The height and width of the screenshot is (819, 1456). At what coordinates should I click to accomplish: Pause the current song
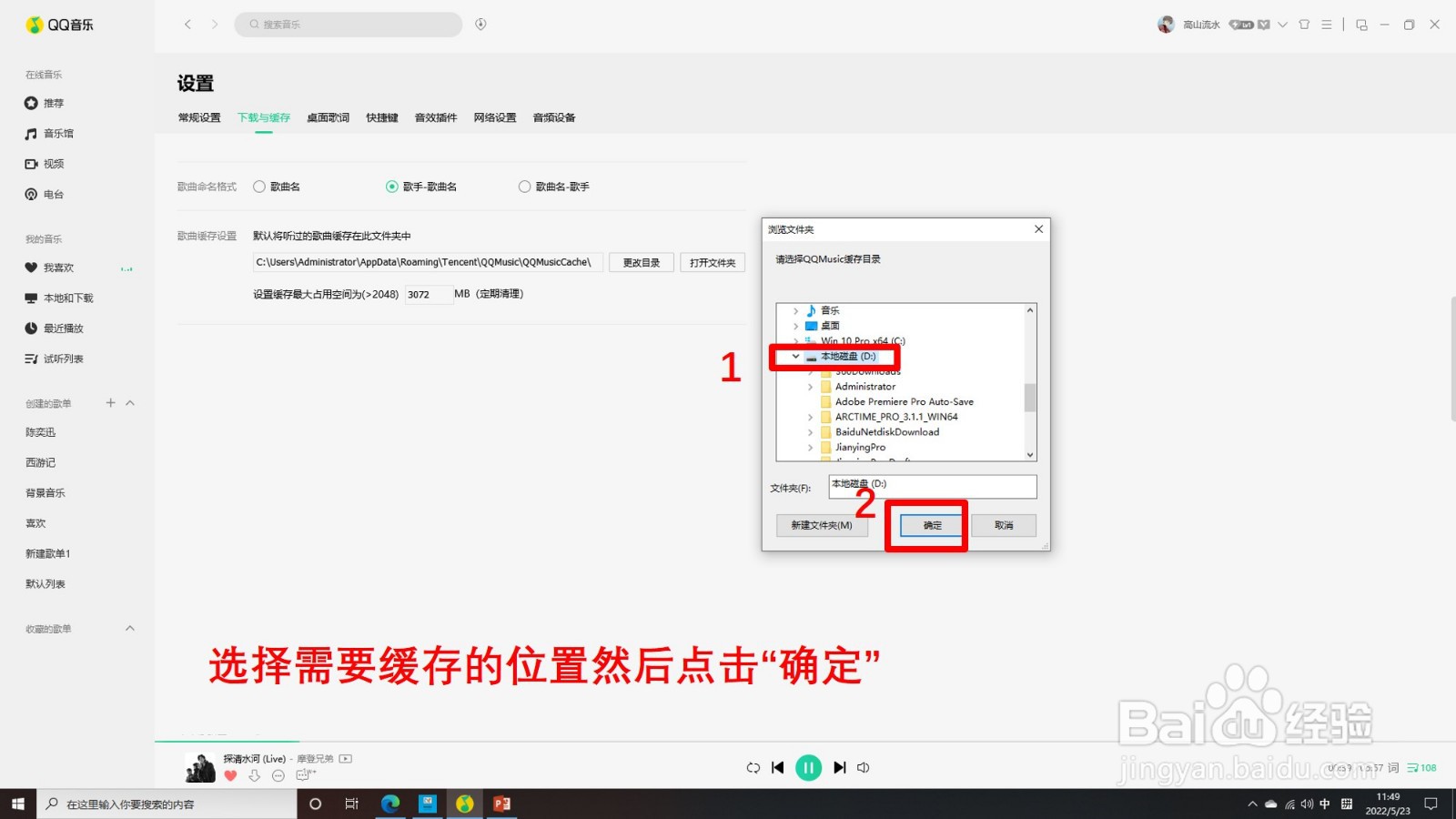tap(808, 768)
